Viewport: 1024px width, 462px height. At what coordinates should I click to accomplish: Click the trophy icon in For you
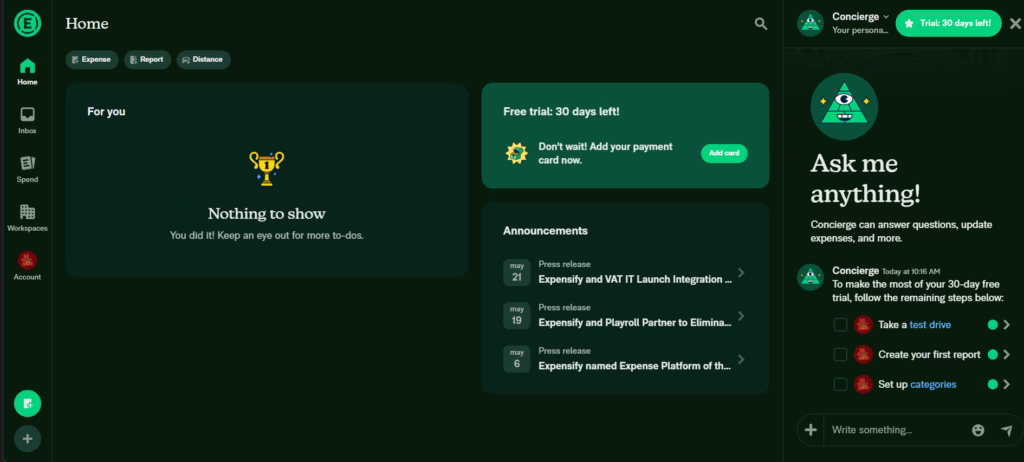coord(266,168)
